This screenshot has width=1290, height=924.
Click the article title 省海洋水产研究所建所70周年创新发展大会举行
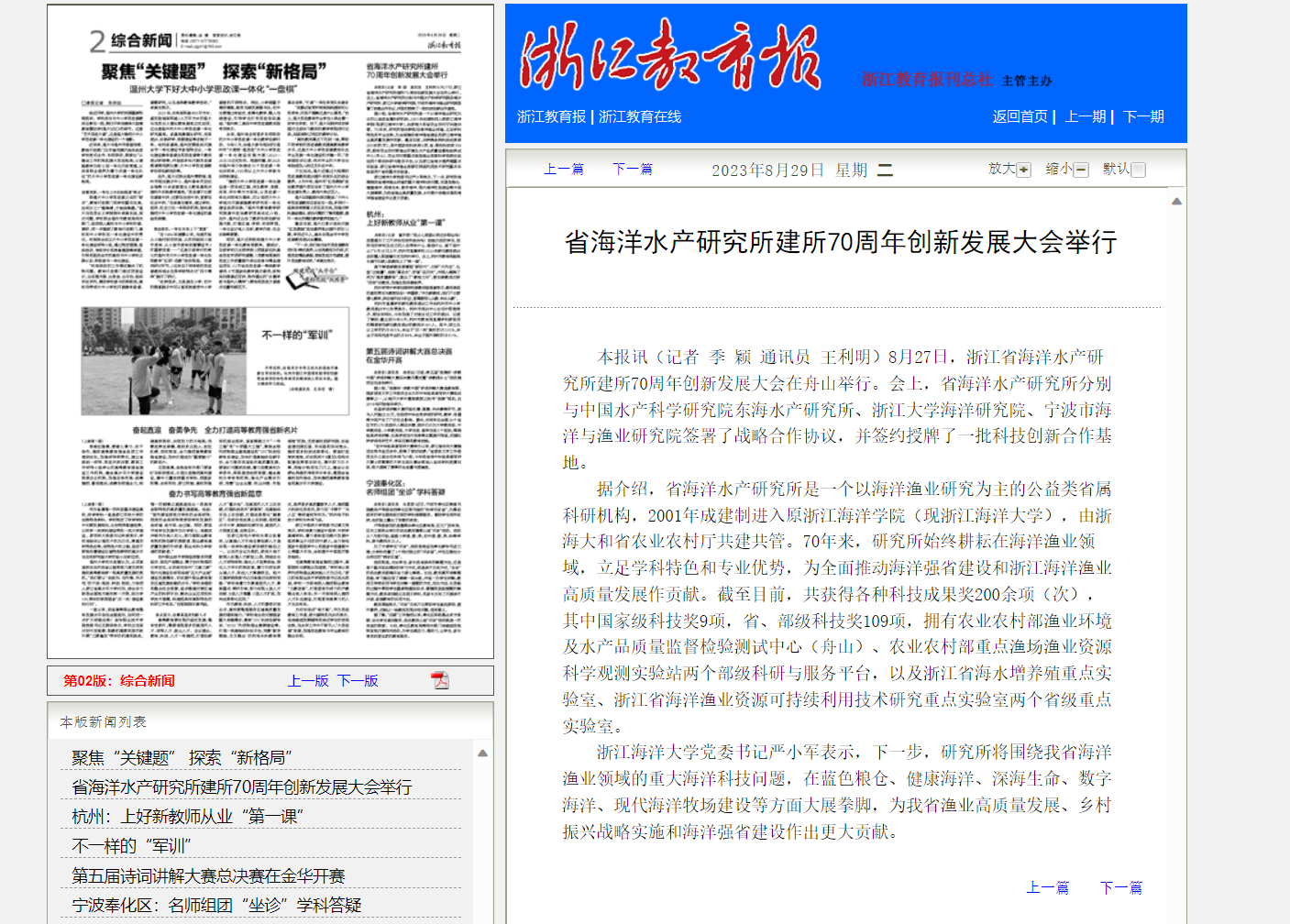click(x=841, y=242)
